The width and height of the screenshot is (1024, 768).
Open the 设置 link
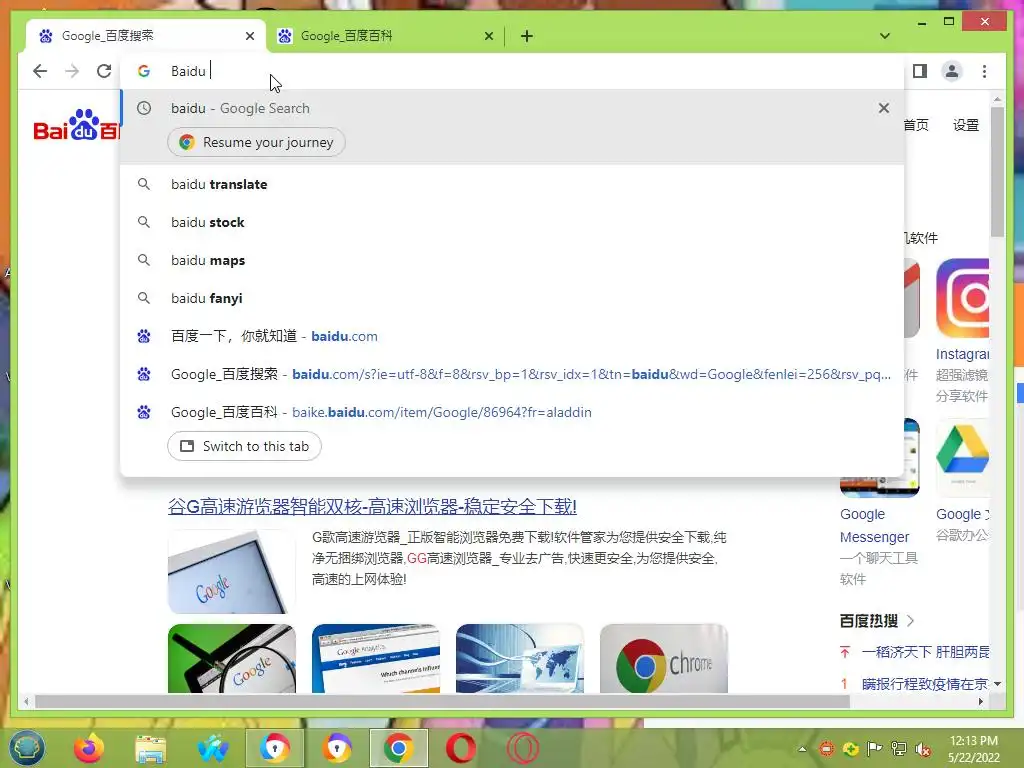[x=966, y=125]
